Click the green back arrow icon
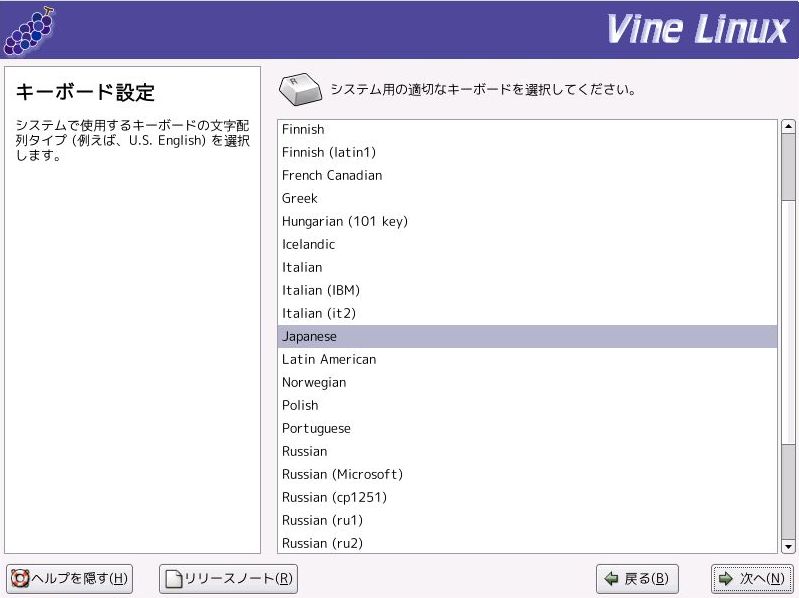The image size is (799, 598). pos(611,579)
